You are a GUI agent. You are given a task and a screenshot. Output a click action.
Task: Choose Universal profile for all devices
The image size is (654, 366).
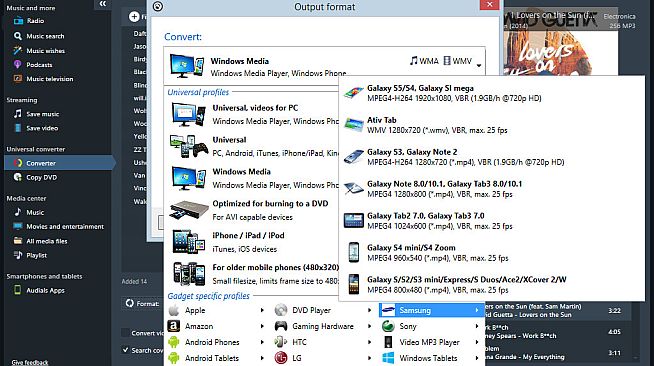pos(253,146)
